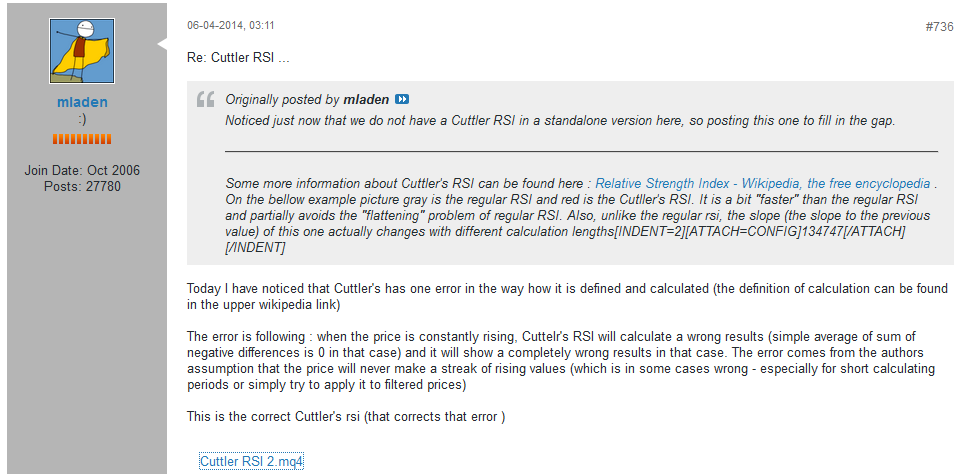Download the Cuttler RSI 2.mq4 attachment
Image resolution: width=974 pixels, height=474 pixels.
[251, 461]
